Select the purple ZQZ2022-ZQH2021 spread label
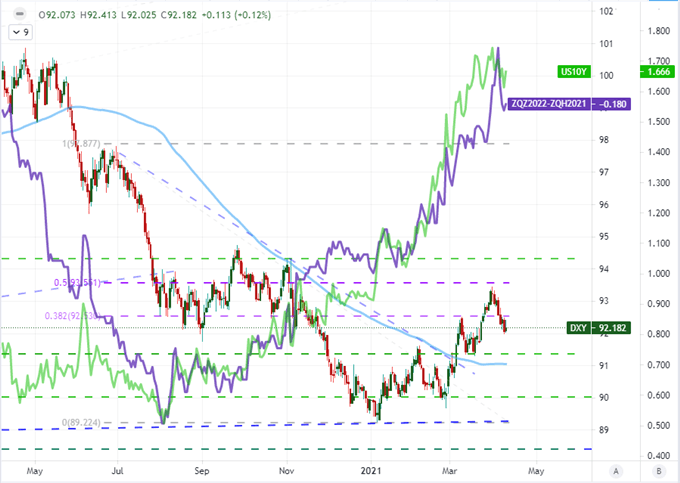 click(x=549, y=104)
